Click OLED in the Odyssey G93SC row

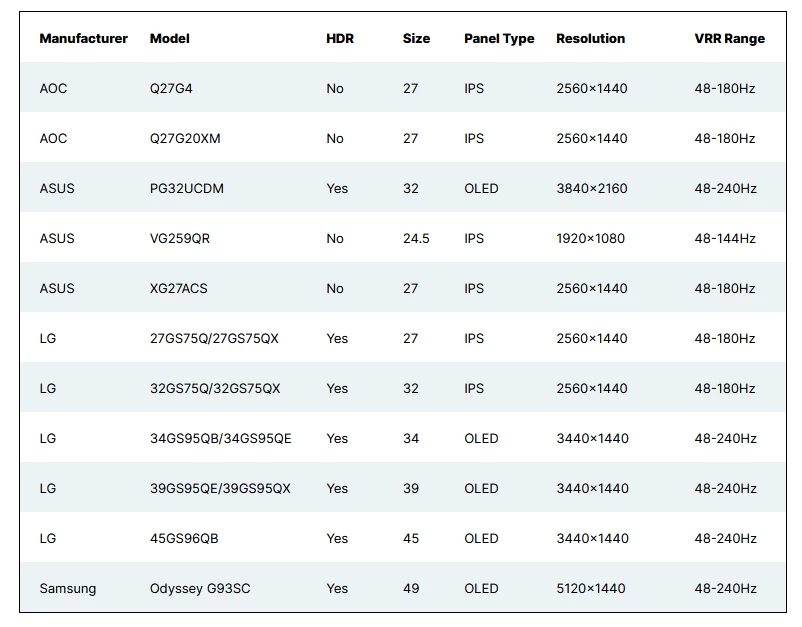481,589
